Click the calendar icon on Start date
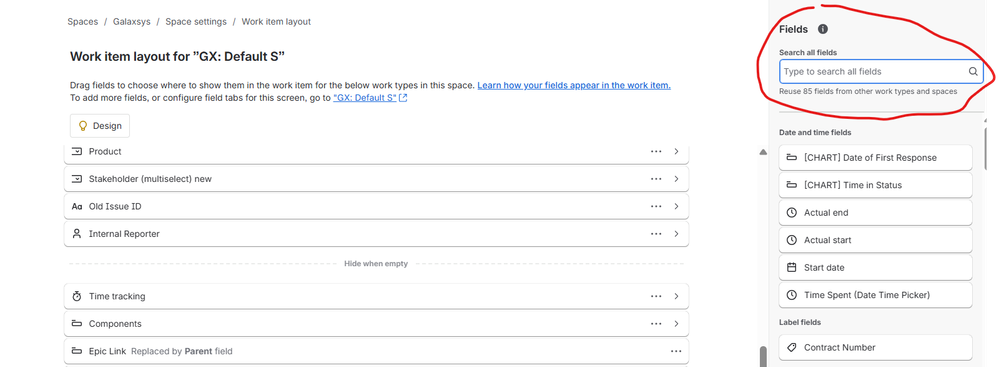 [x=792, y=268]
